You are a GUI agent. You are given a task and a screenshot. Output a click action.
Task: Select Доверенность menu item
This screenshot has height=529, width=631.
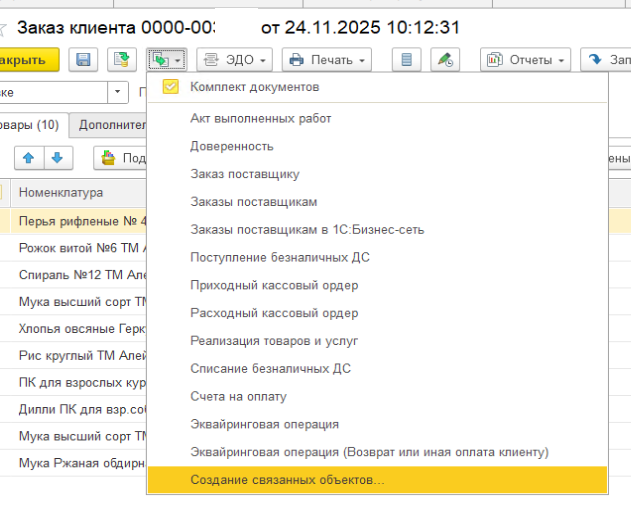[377, 146]
